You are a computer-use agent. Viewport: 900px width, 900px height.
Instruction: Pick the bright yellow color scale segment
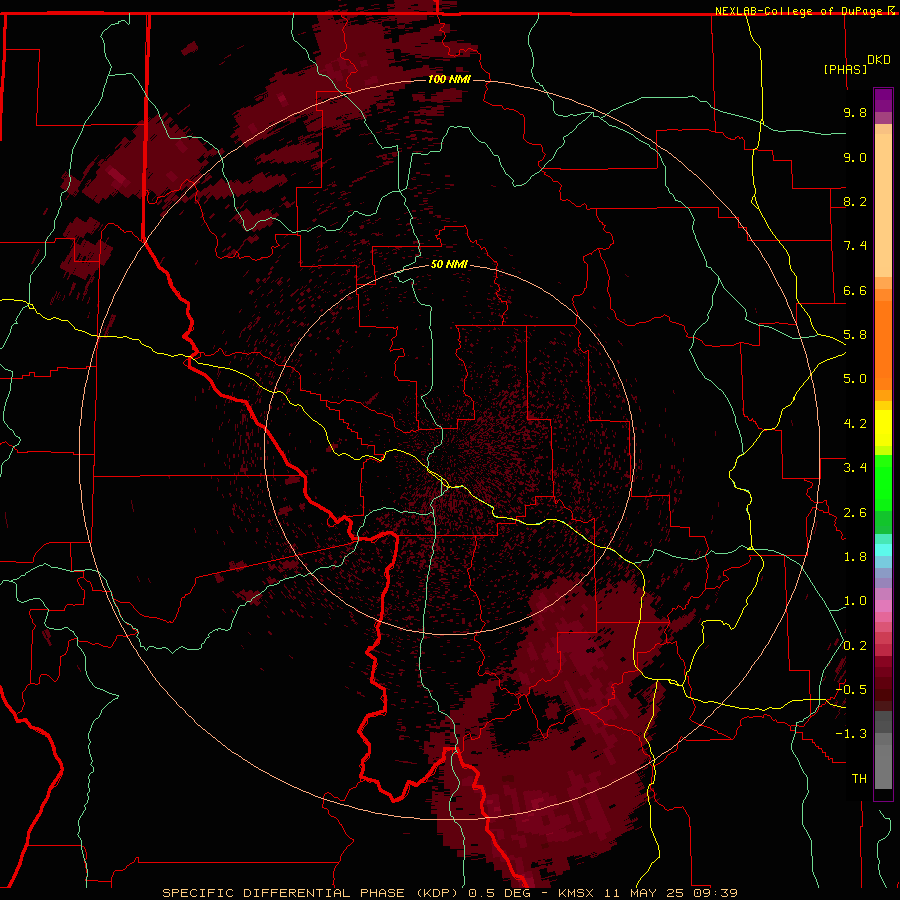click(883, 428)
